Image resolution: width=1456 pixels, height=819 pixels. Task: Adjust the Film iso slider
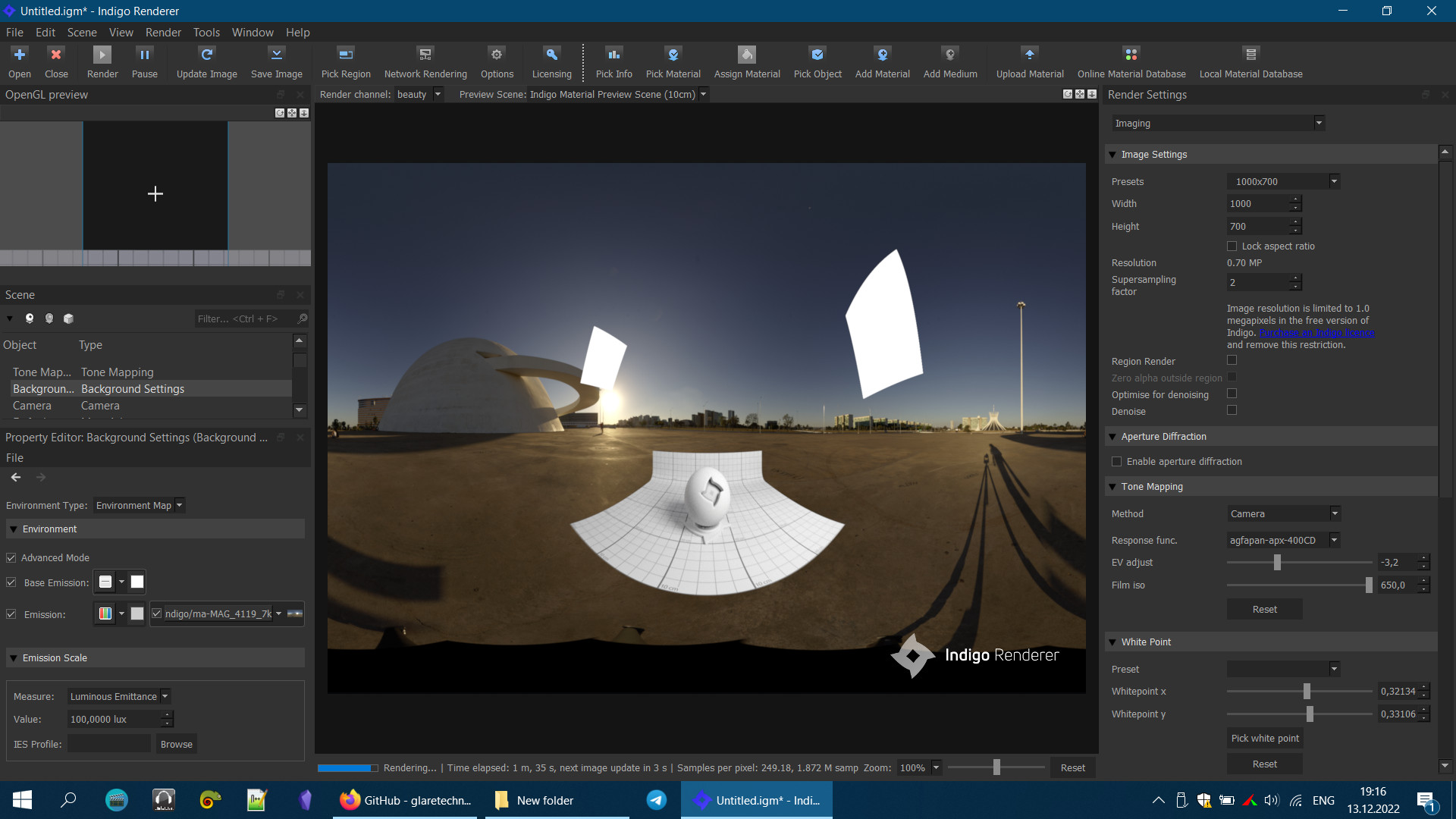point(1369,585)
